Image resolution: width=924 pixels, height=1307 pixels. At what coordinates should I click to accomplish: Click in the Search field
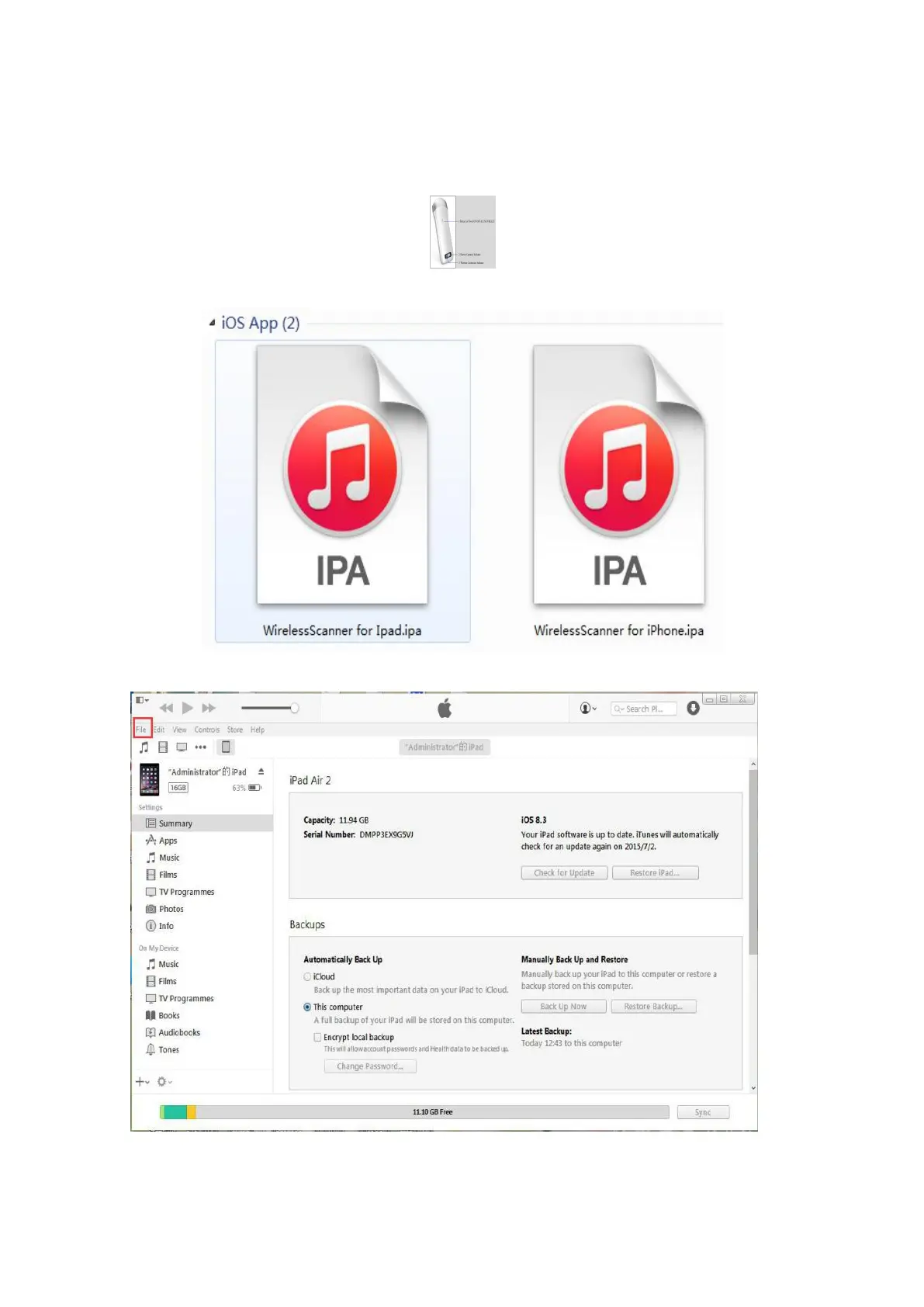pos(643,709)
